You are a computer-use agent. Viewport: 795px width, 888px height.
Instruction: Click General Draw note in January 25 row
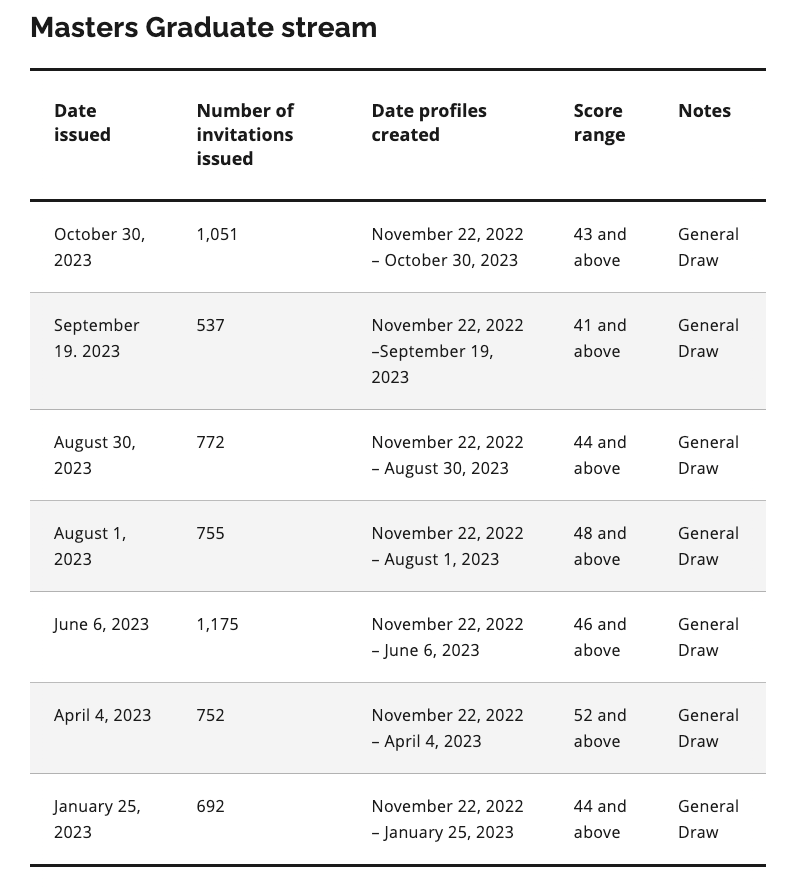click(708, 819)
